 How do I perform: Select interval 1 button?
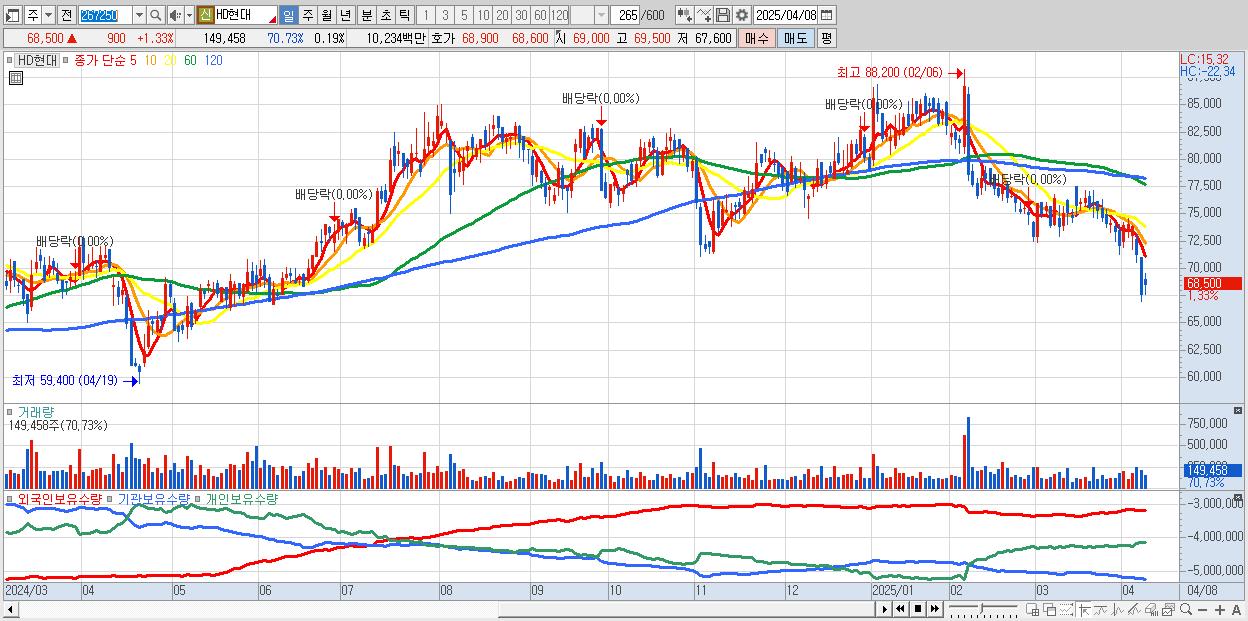(x=425, y=15)
